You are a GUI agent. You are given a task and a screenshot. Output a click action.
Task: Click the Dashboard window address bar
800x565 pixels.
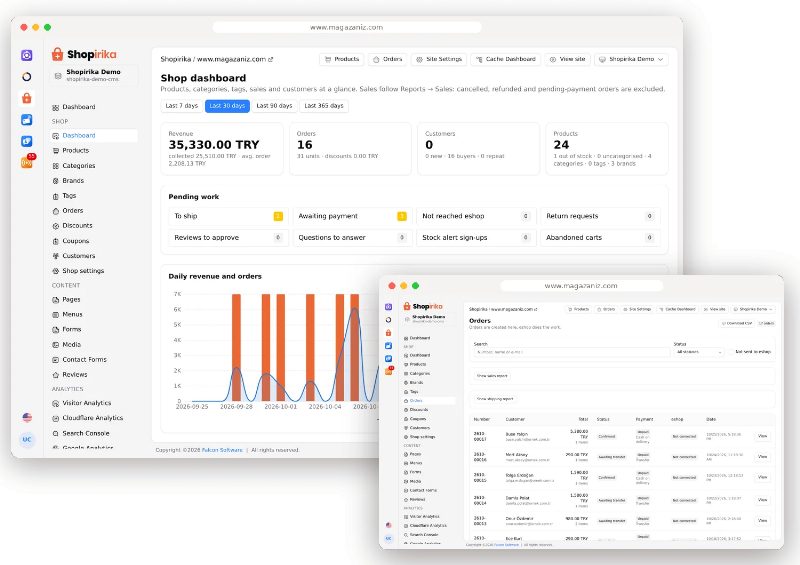(x=347, y=28)
